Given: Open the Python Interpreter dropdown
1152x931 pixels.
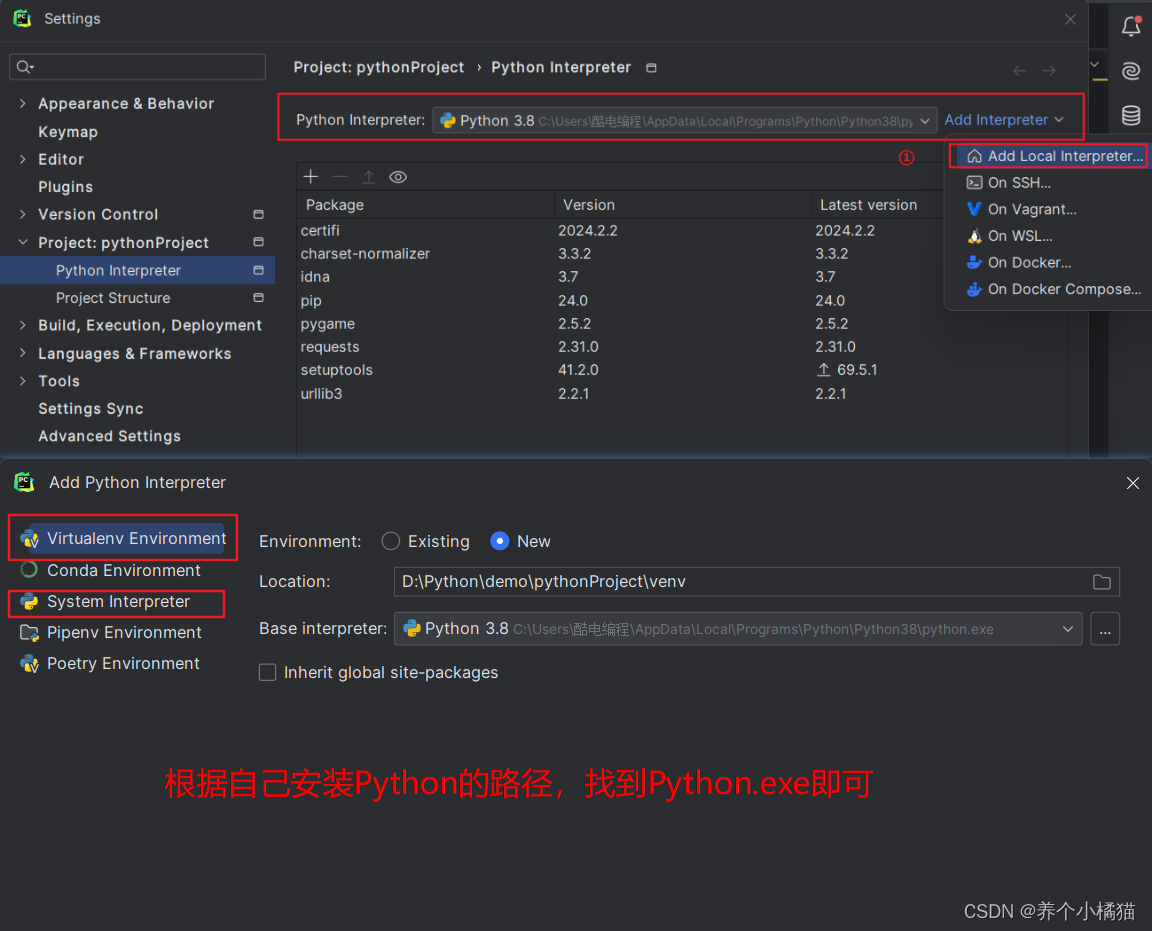Looking at the screenshot, I should [x=685, y=121].
